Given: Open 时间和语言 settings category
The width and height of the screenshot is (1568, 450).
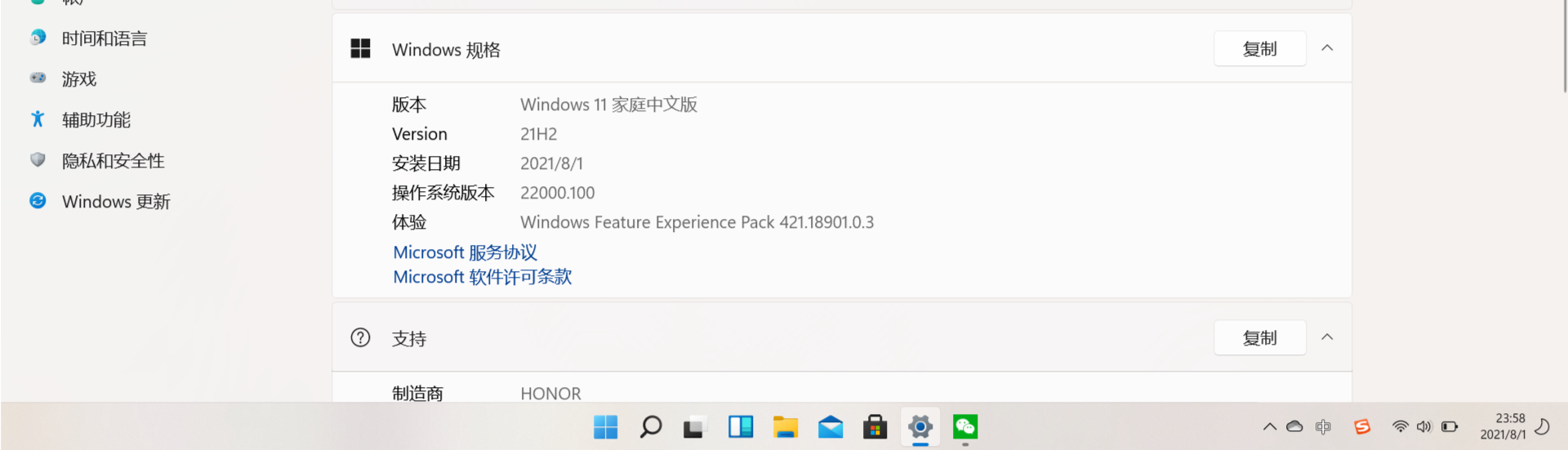Looking at the screenshot, I should click(105, 38).
